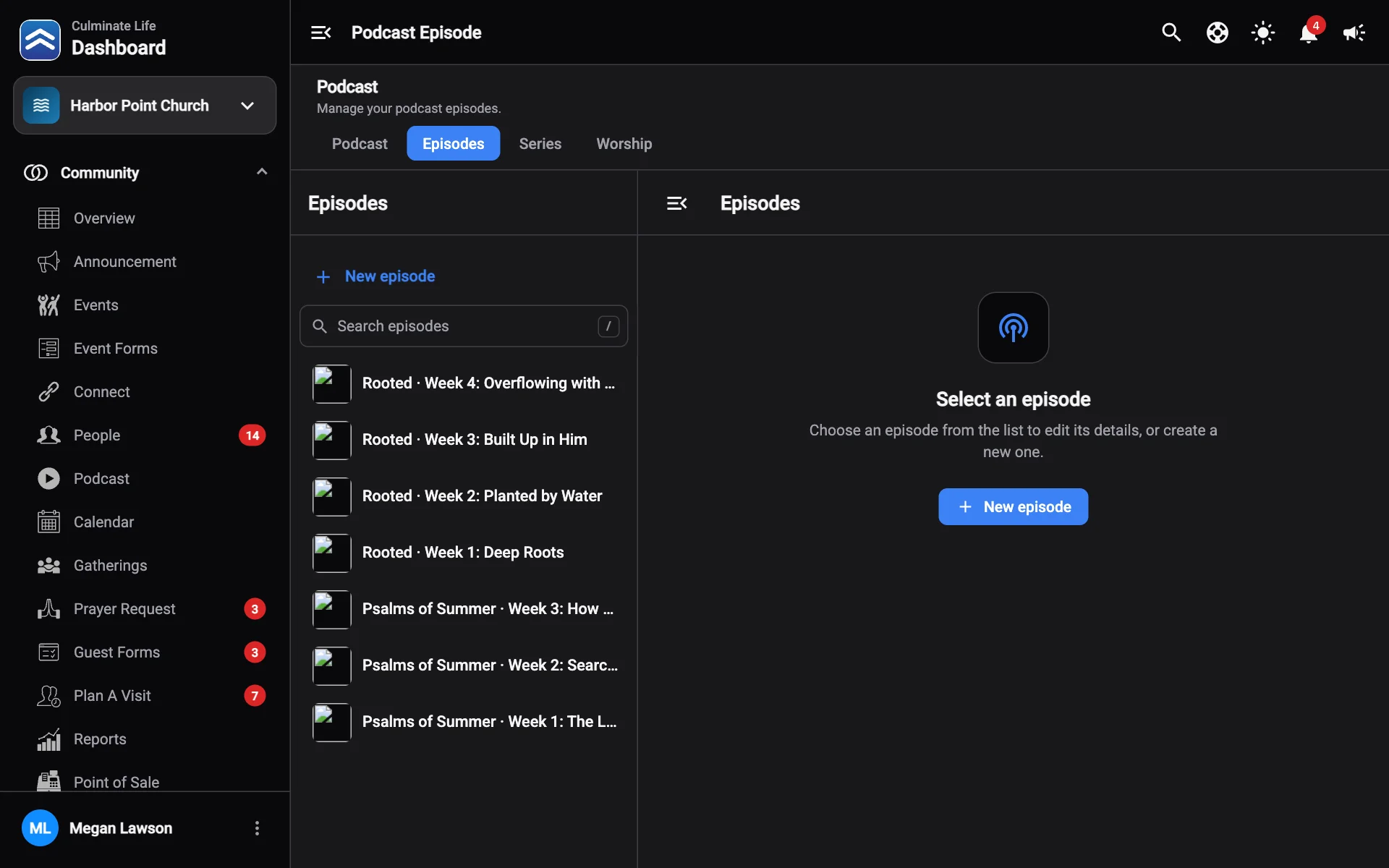Viewport: 1389px width, 868px height.
Task: Switch to the Series tab
Action: (x=540, y=143)
